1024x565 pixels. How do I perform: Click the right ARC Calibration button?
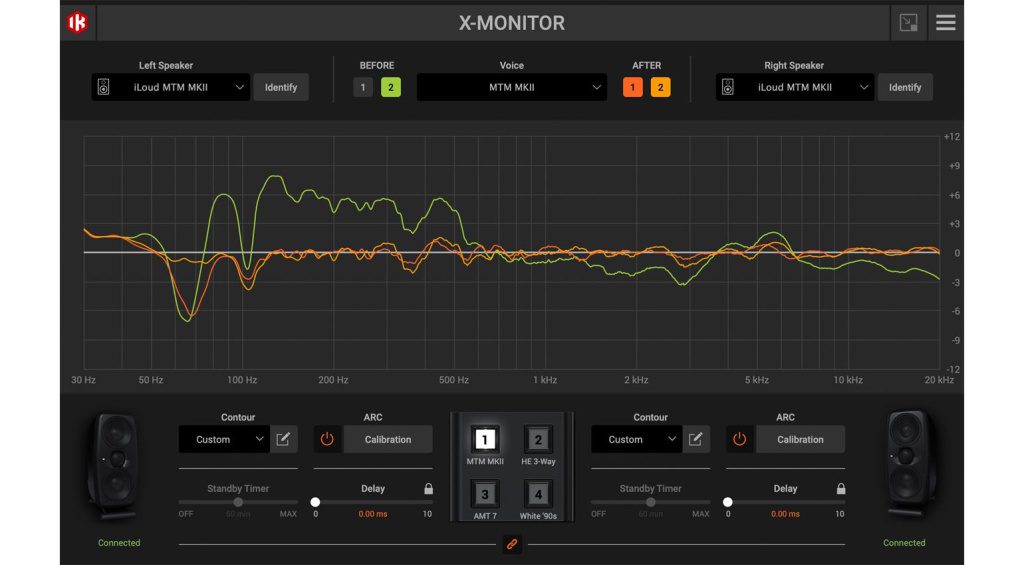click(800, 439)
